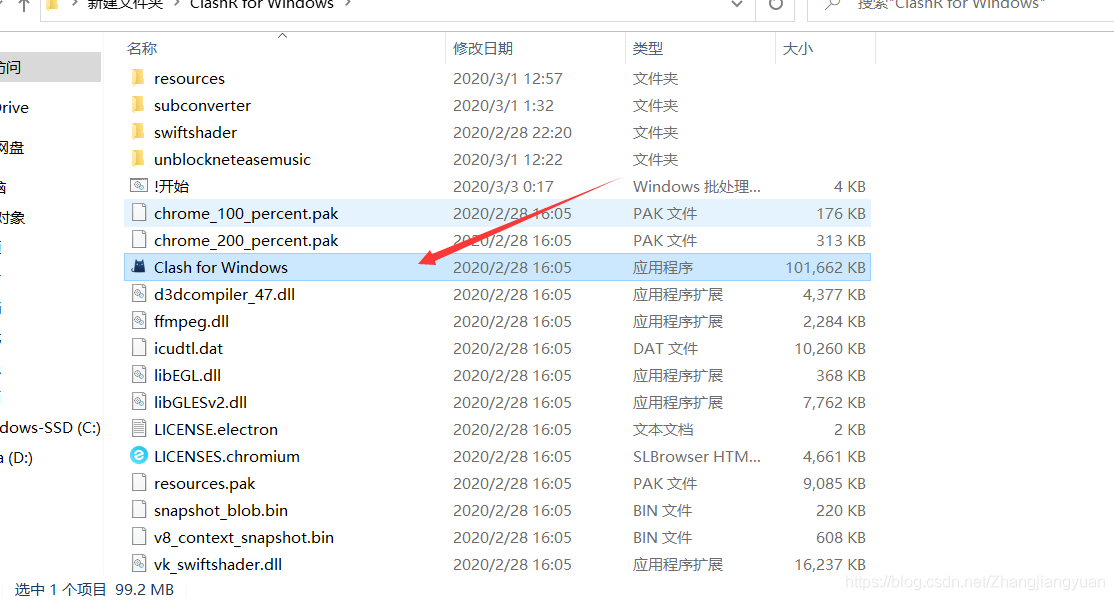Click the resources folder icon
The width and height of the screenshot is (1114, 600).
click(x=139, y=77)
